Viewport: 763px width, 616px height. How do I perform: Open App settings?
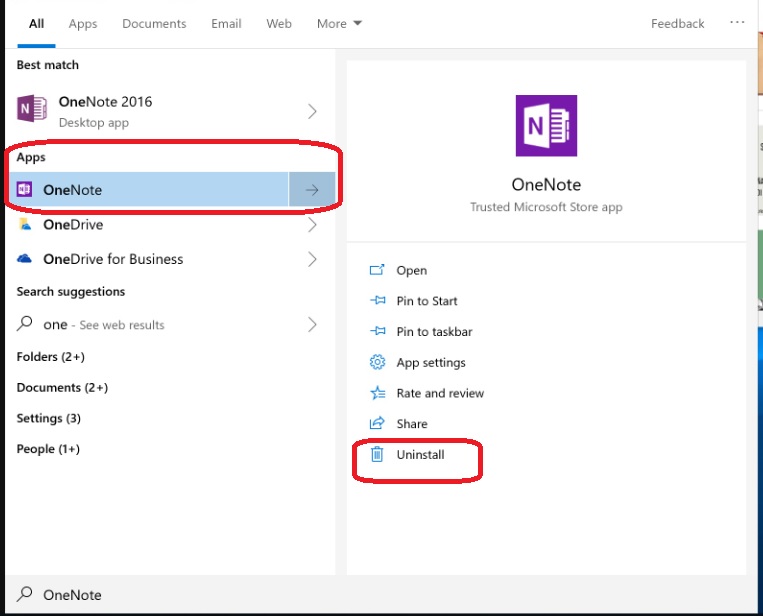[431, 362]
